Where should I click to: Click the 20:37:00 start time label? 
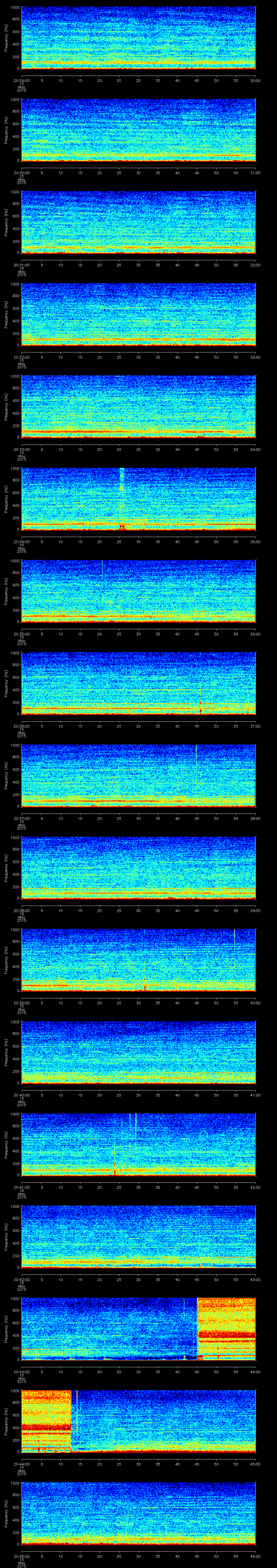coord(22,818)
